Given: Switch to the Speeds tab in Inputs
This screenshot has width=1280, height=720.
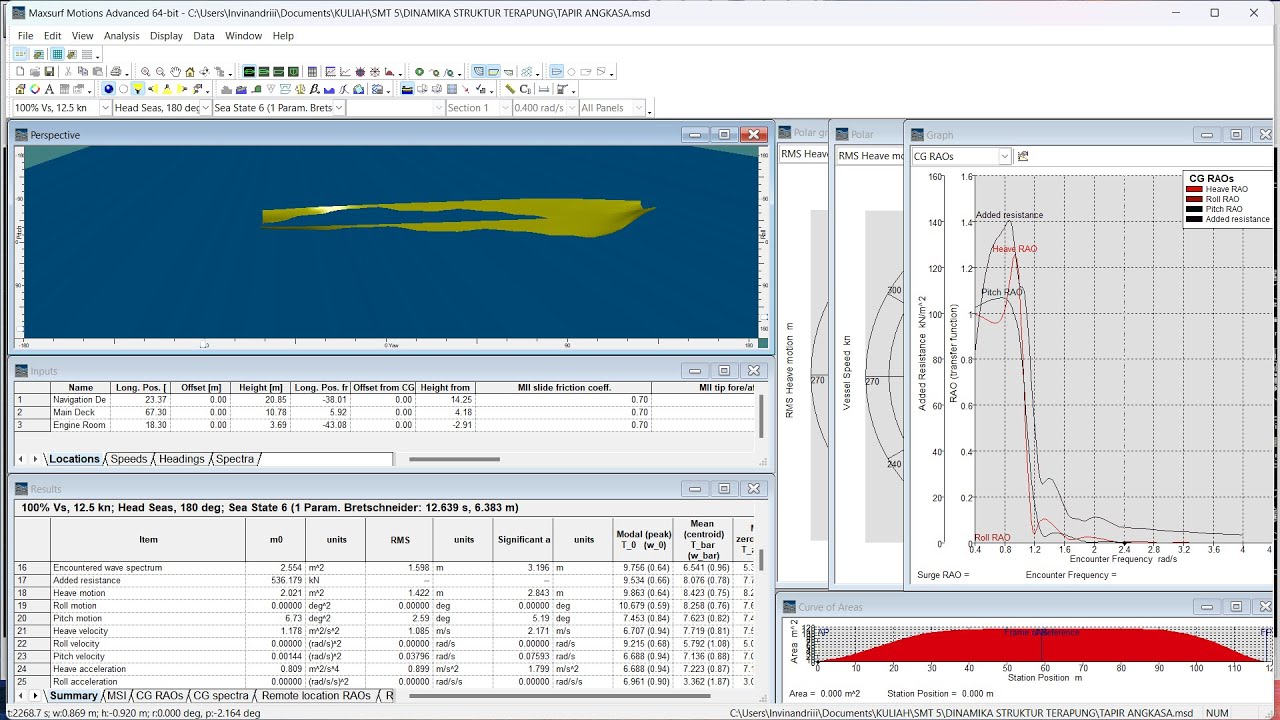Looking at the screenshot, I should pyautogui.click(x=128, y=459).
